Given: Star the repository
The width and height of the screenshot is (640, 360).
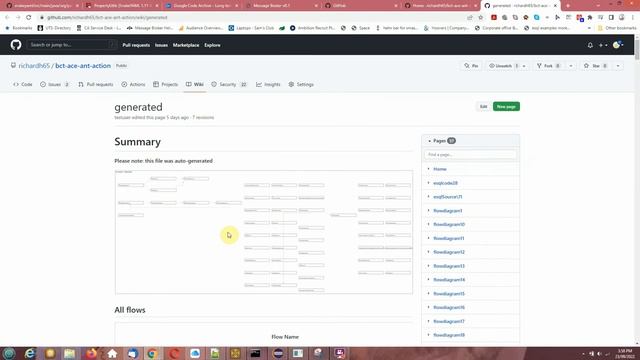Looking at the screenshot, I should click(596, 66).
